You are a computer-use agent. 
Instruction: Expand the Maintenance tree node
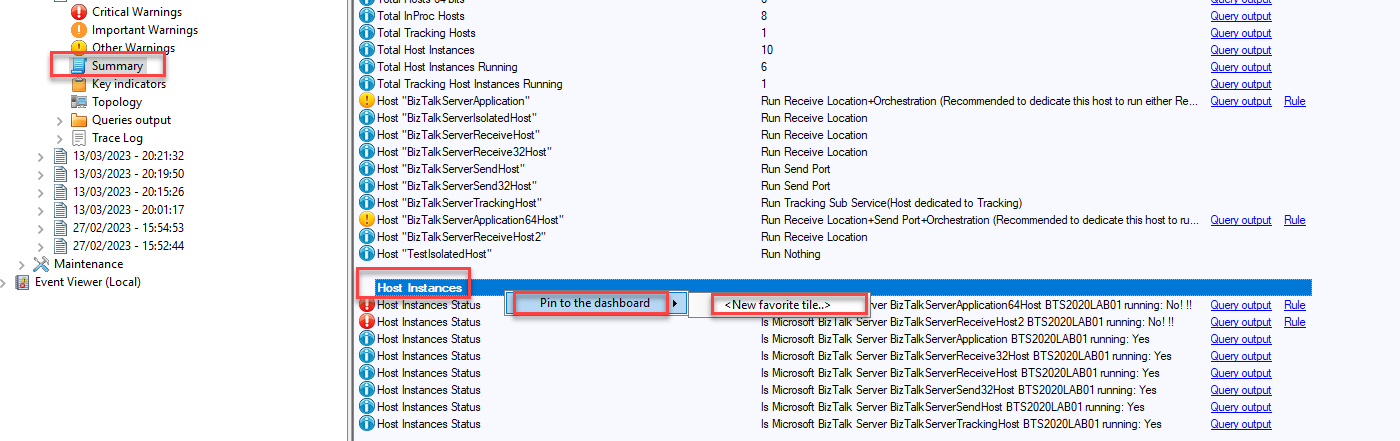[21, 264]
